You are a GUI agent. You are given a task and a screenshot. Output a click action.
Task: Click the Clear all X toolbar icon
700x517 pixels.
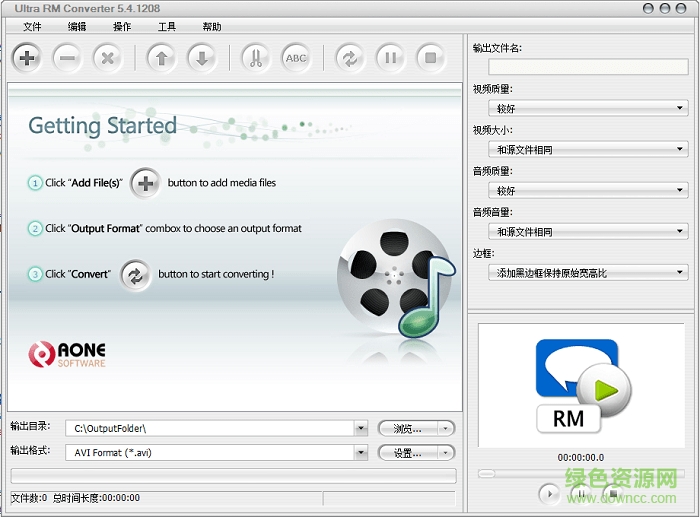107,58
